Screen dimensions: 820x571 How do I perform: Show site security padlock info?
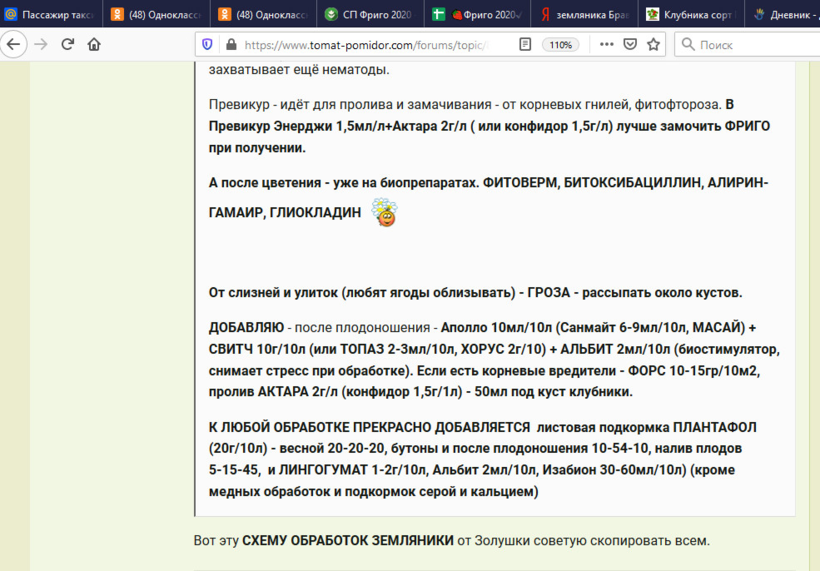coord(231,44)
